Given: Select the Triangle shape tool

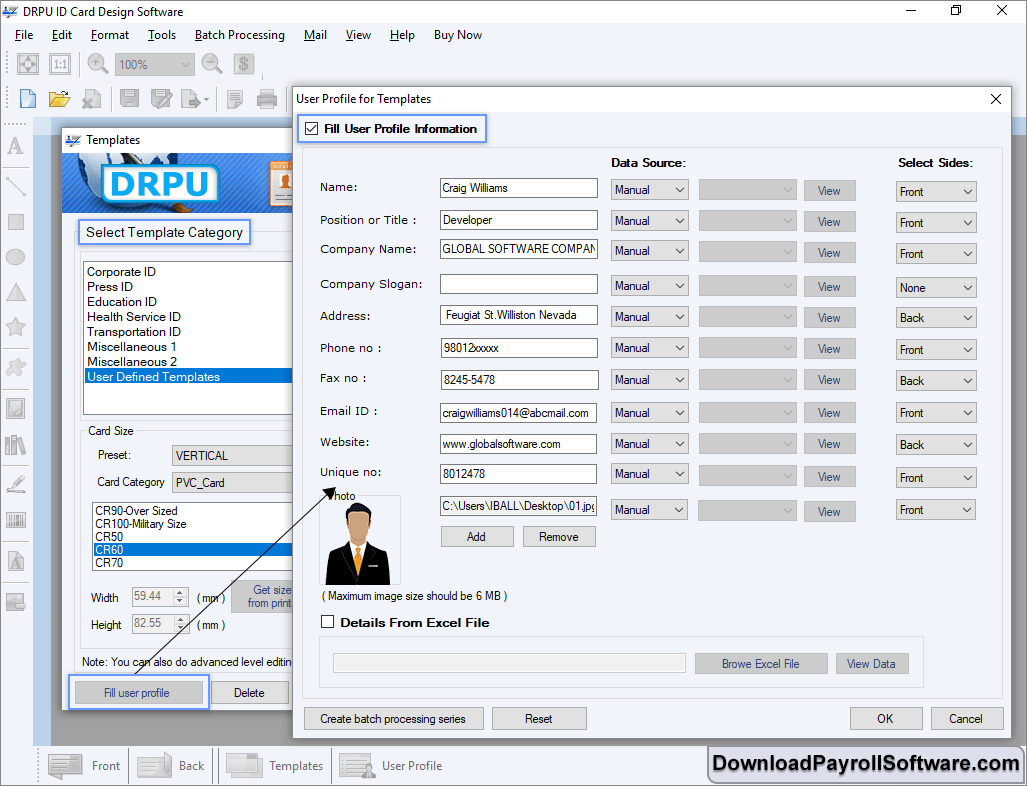Looking at the screenshot, I should [16, 293].
